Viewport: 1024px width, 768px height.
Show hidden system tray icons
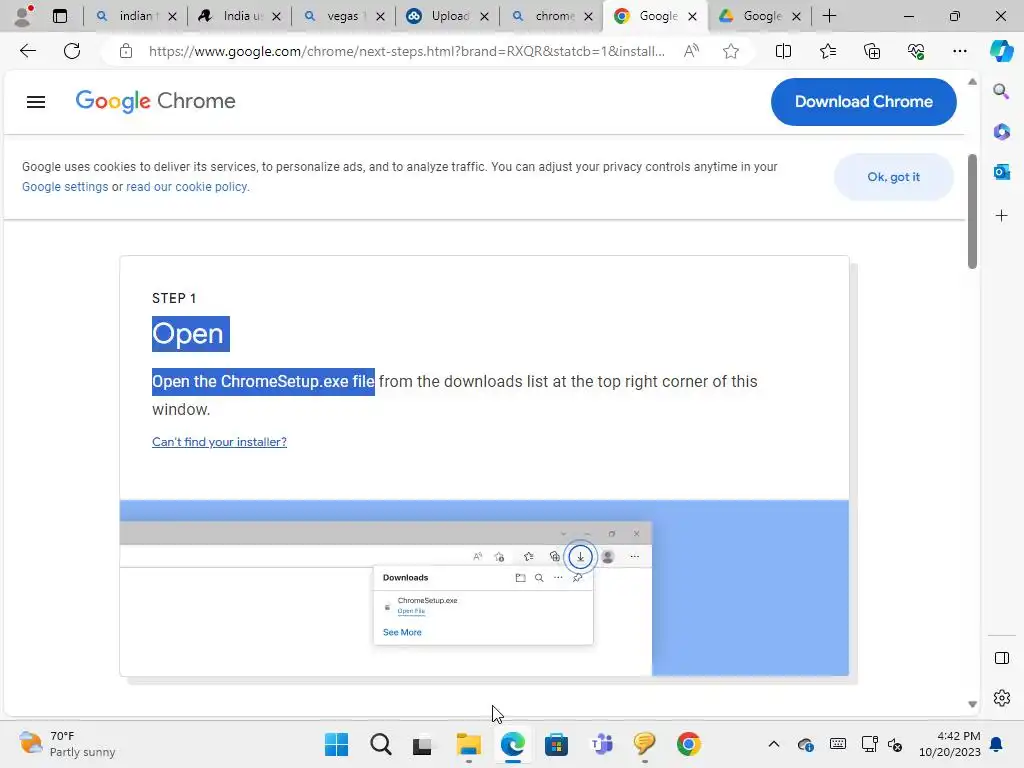[x=774, y=744]
